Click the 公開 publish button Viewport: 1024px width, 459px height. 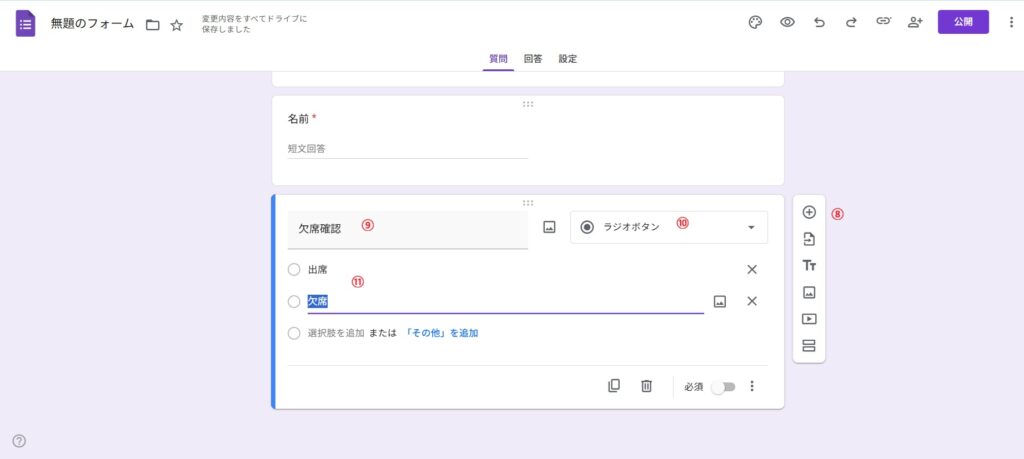pyautogui.click(x=963, y=22)
